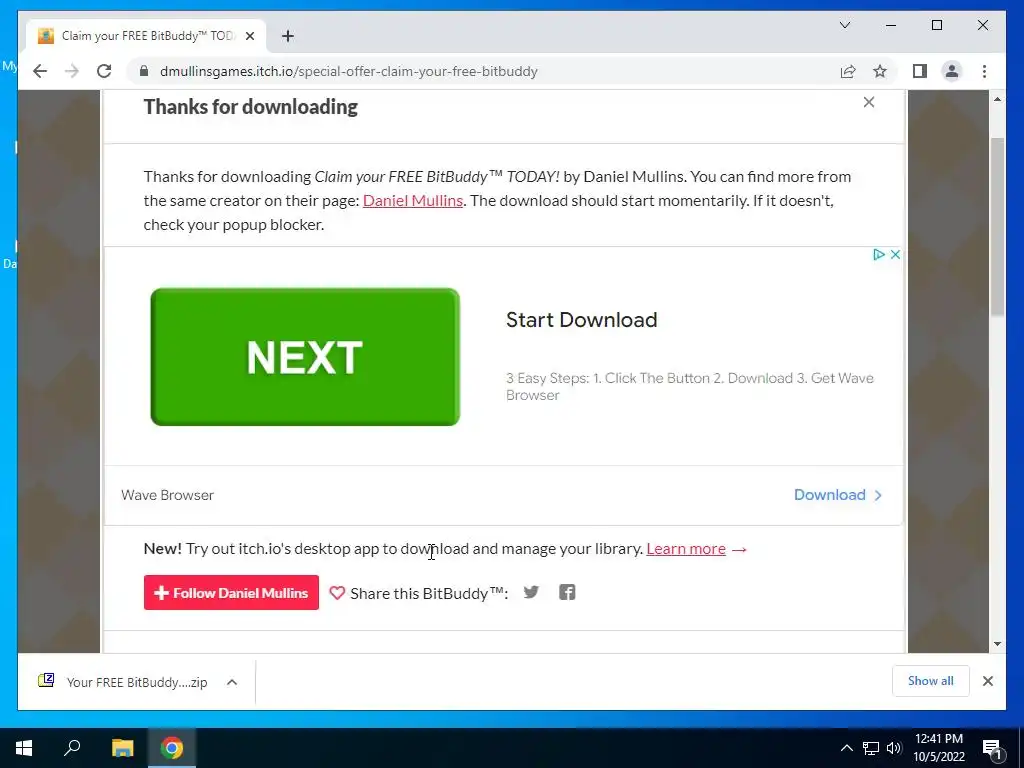Expand the download item options chevron
Viewport: 1024px width, 768px height.
pos(232,682)
